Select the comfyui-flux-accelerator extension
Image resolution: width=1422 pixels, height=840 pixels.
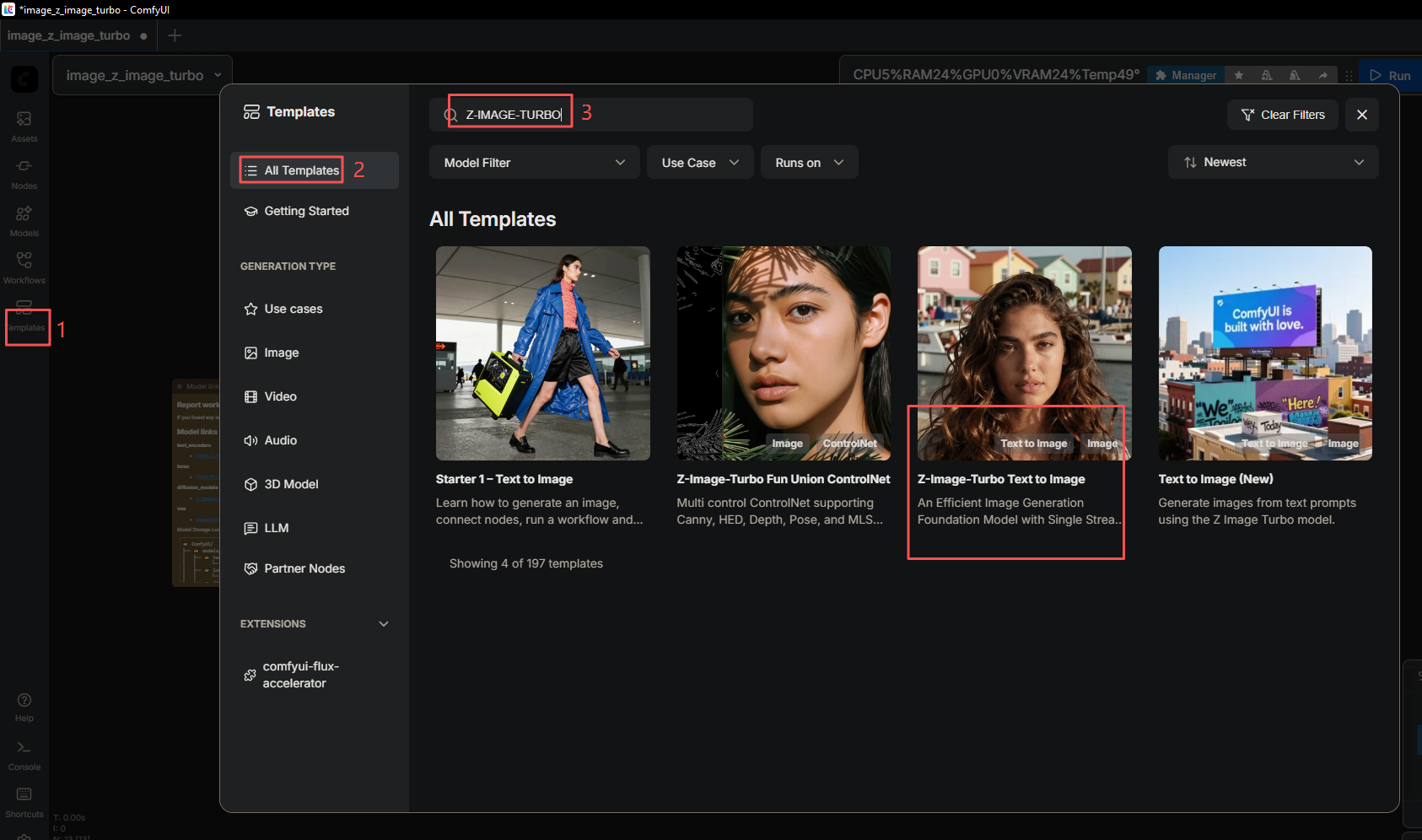point(315,675)
